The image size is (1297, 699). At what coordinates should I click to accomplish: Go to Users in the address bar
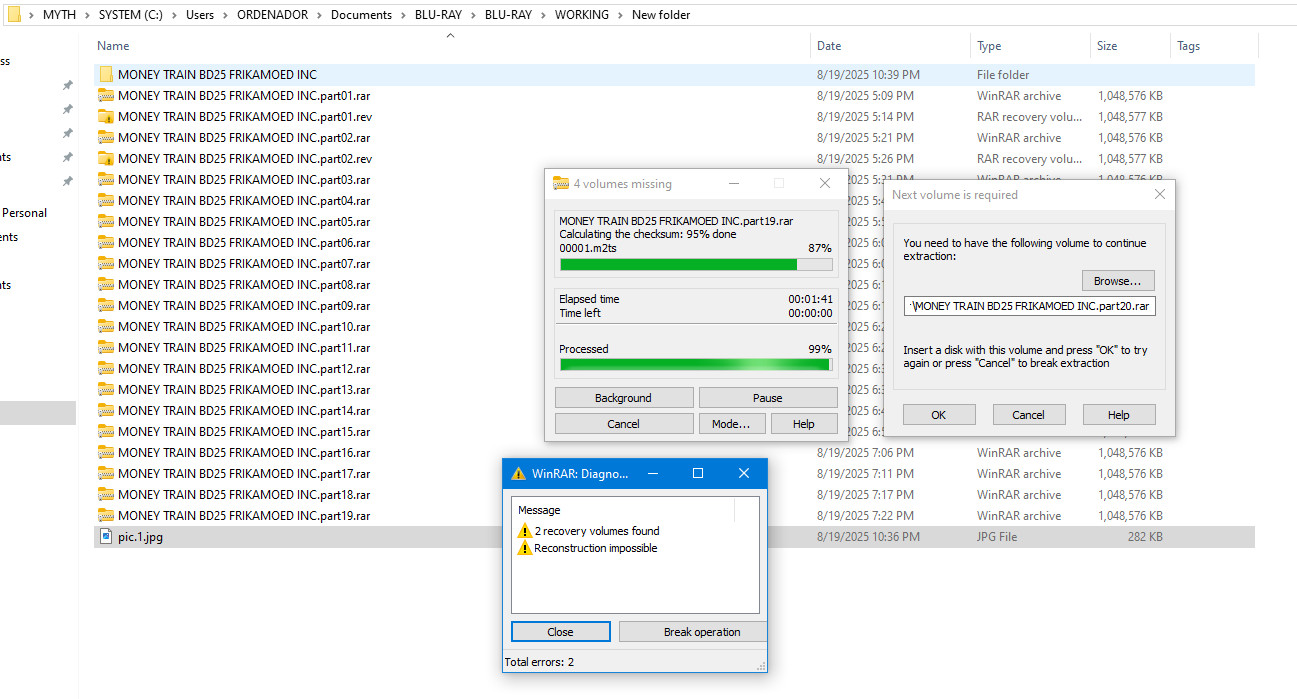click(x=200, y=15)
